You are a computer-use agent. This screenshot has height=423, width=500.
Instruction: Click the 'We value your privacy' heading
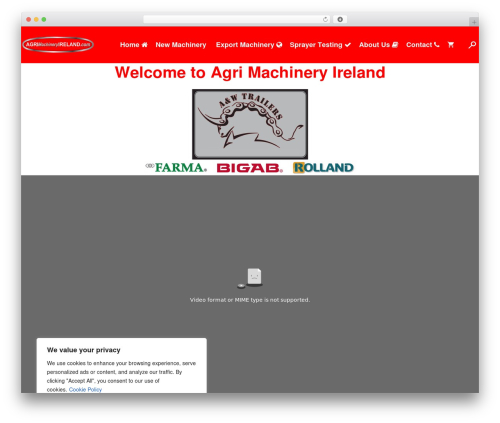[83, 350]
